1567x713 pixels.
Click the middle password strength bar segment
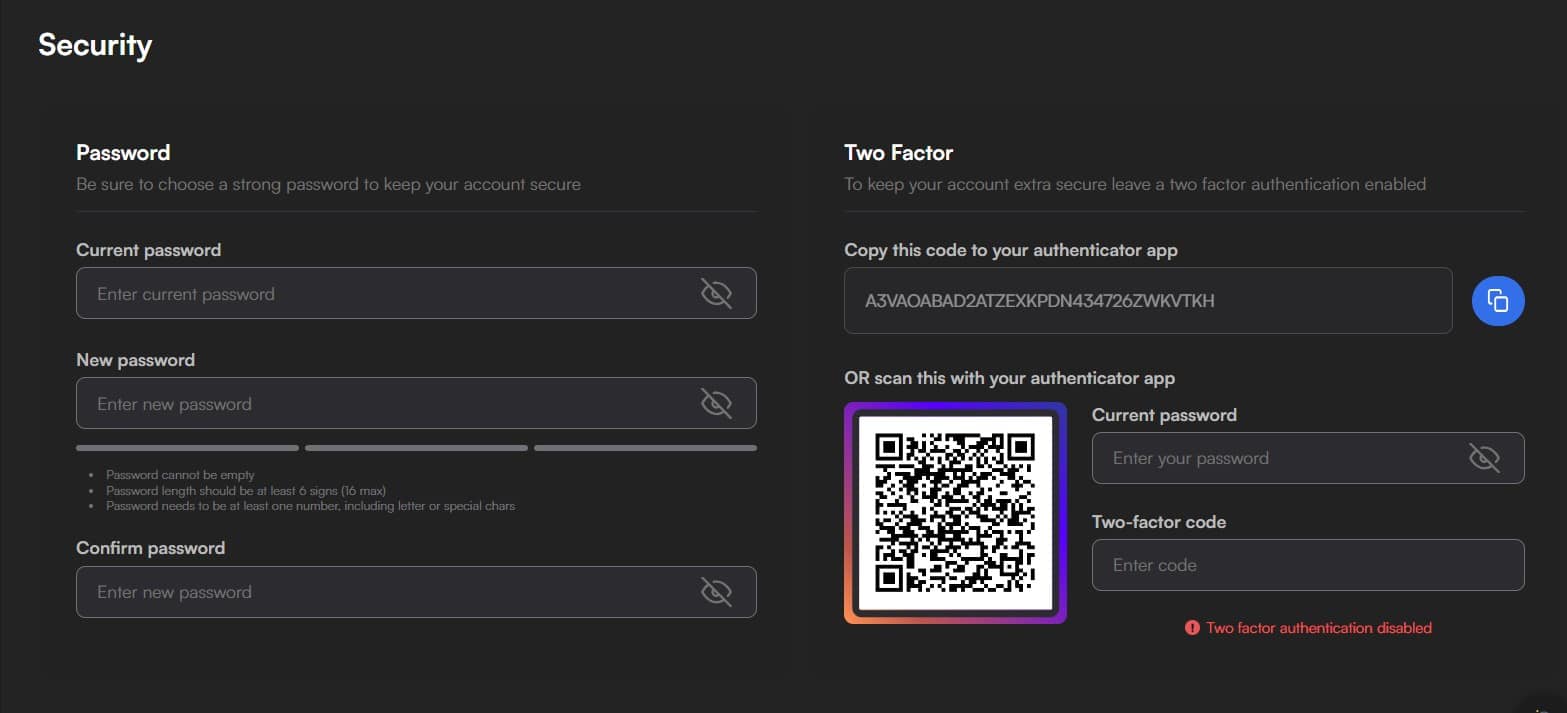[416, 448]
